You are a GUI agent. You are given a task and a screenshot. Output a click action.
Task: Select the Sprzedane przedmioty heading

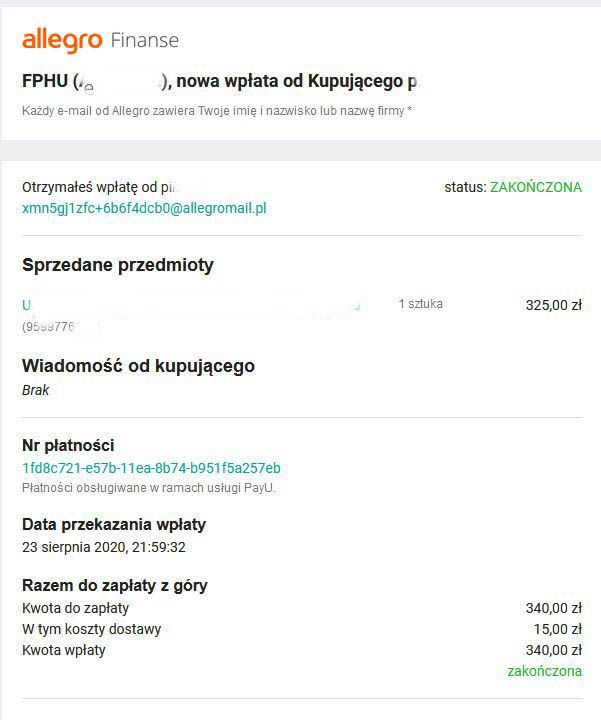pyautogui.click(x=118, y=265)
